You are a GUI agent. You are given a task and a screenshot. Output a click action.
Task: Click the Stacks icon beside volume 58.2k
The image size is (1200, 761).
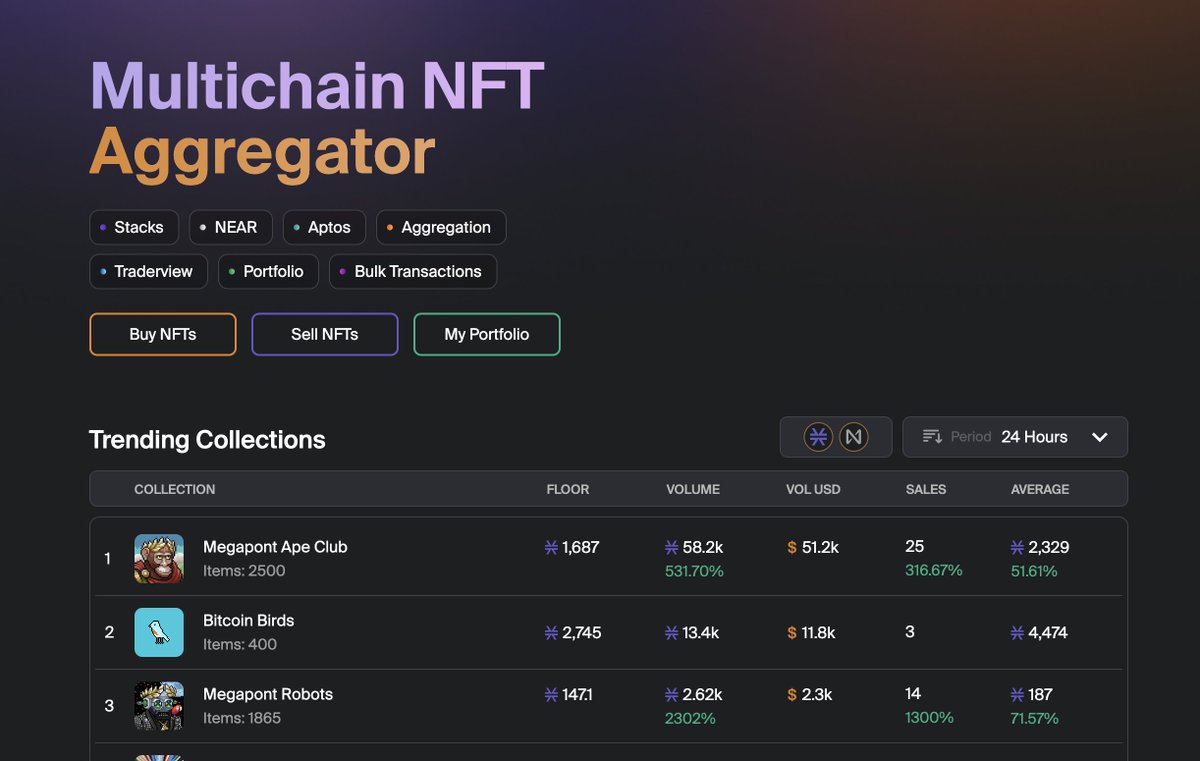click(671, 547)
